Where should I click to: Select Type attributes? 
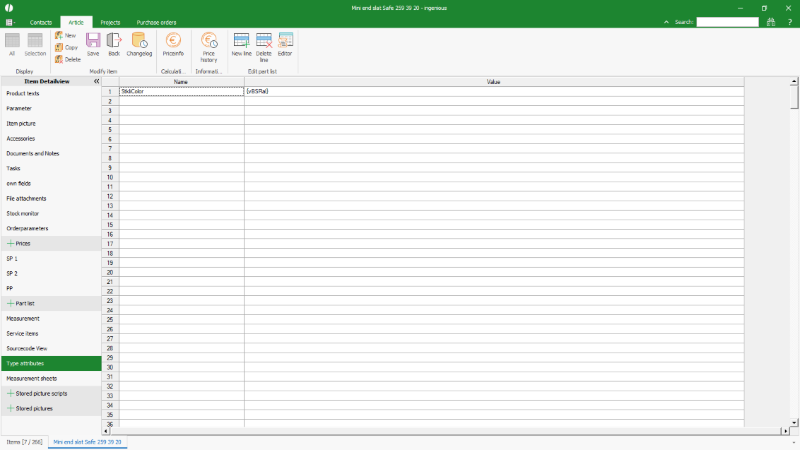51,363
